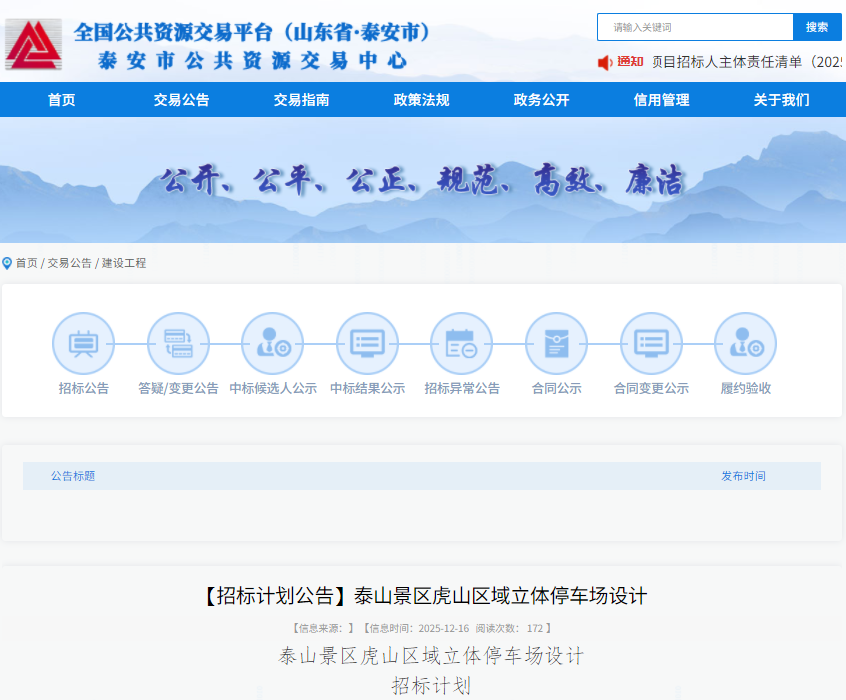This screenshot has height=700, width=846.
Task: Open the 招标异常公告 icon
Action: [x=461, y=344]
